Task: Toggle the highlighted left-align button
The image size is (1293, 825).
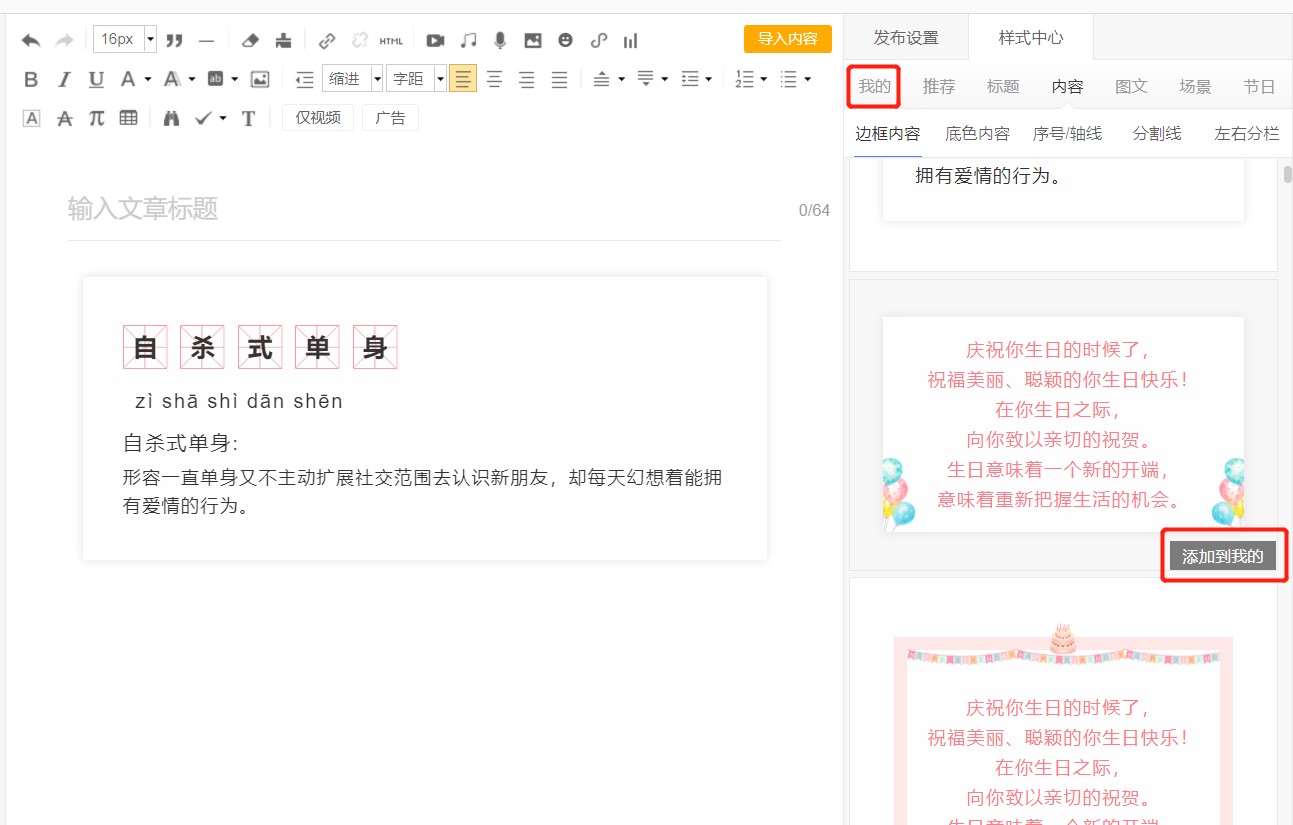Action: click(462, 79)
